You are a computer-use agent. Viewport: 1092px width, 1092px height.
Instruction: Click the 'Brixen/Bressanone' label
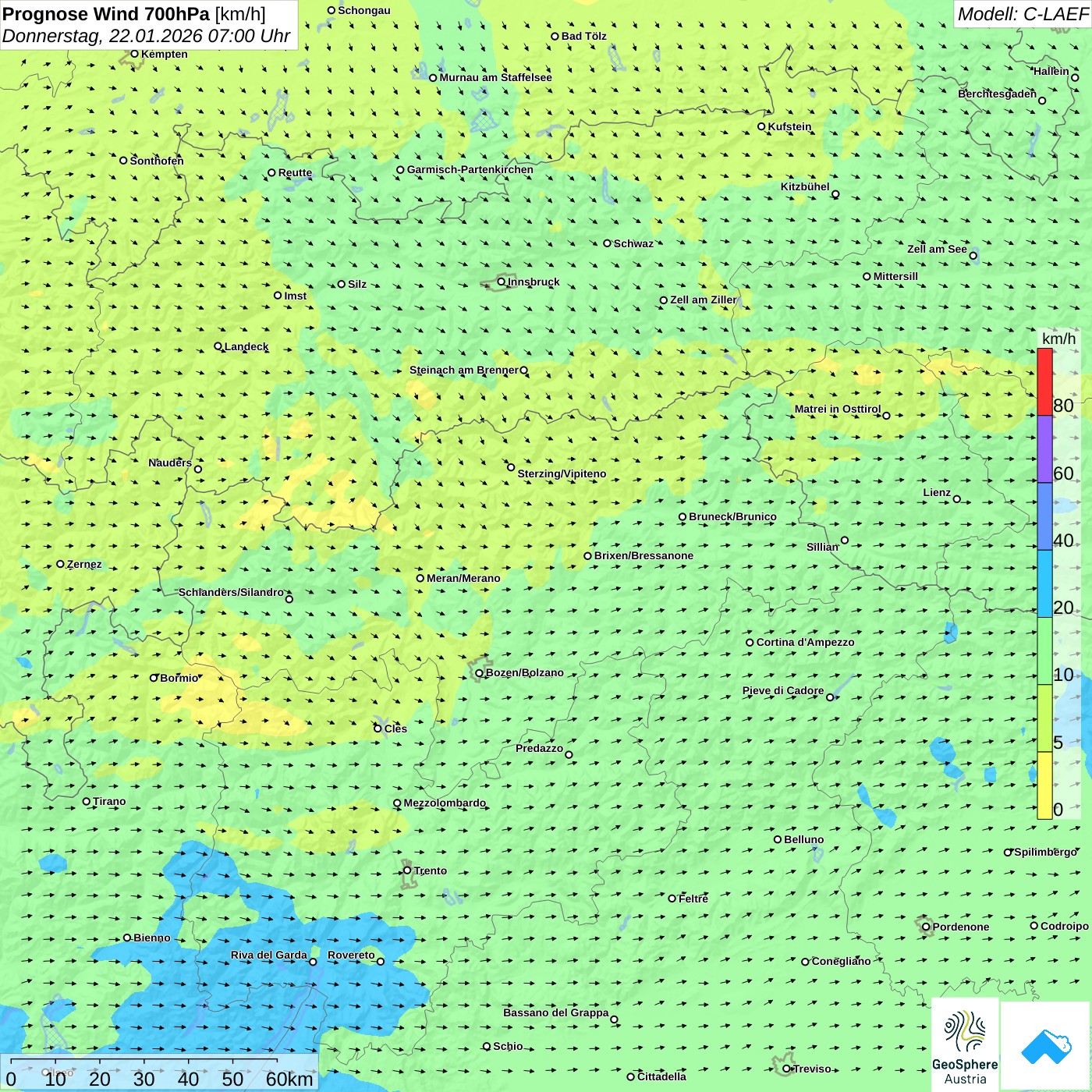[x=643, y=555]
